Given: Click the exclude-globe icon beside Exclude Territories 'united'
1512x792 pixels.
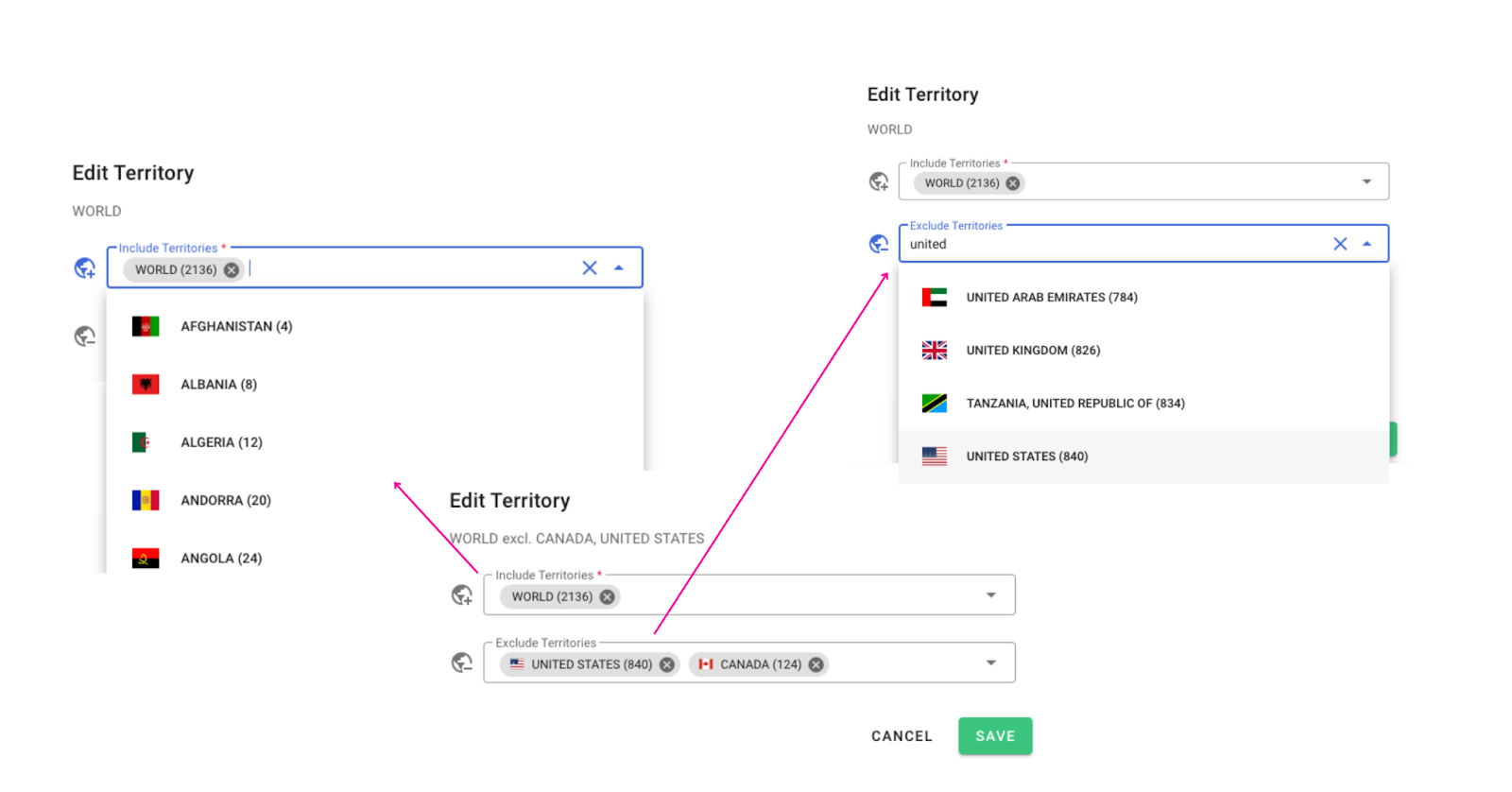Looking at the screenshot, I should click(x=879, y=244).
